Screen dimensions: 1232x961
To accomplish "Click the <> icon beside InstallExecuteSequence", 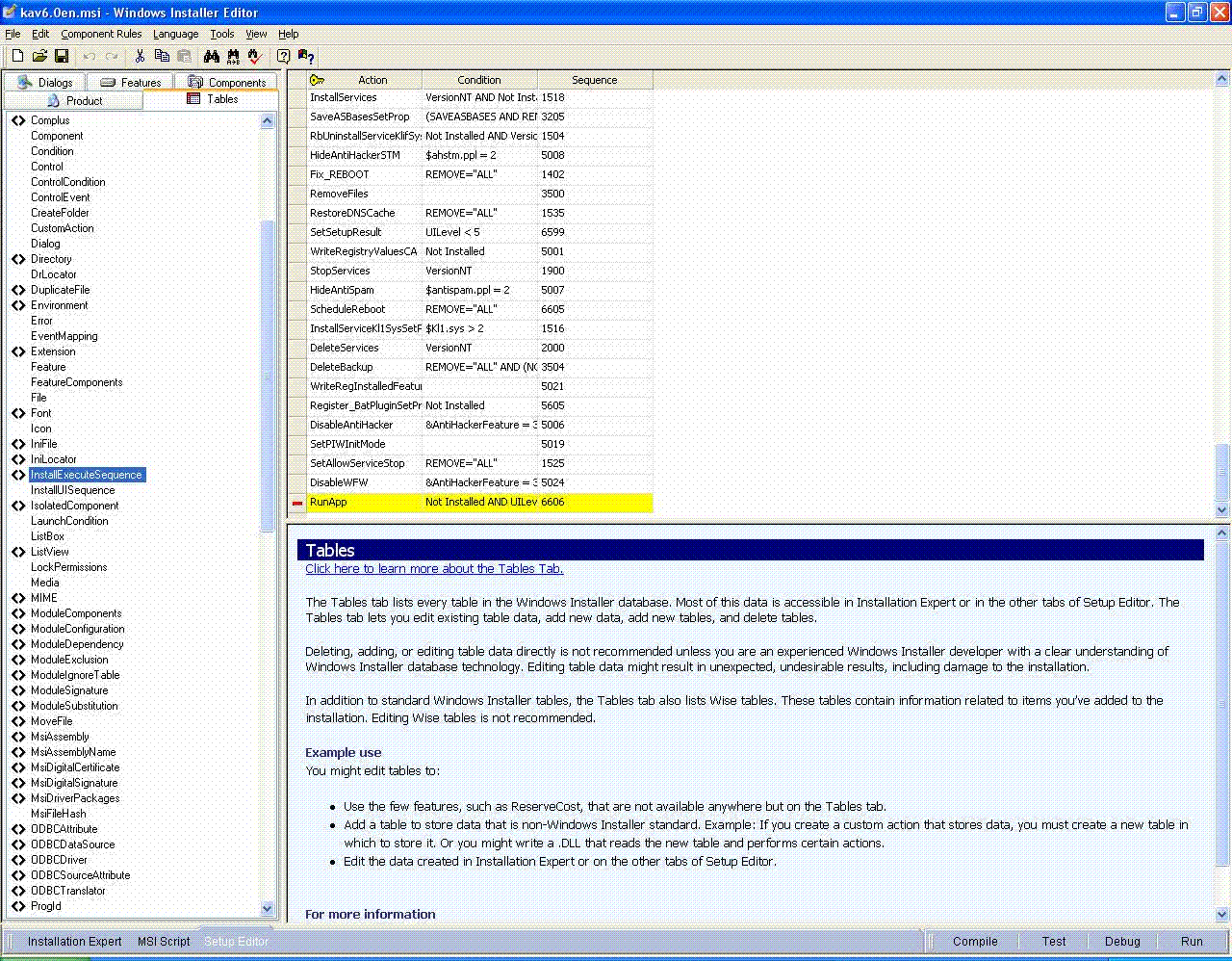I will (x=18, y=475).
